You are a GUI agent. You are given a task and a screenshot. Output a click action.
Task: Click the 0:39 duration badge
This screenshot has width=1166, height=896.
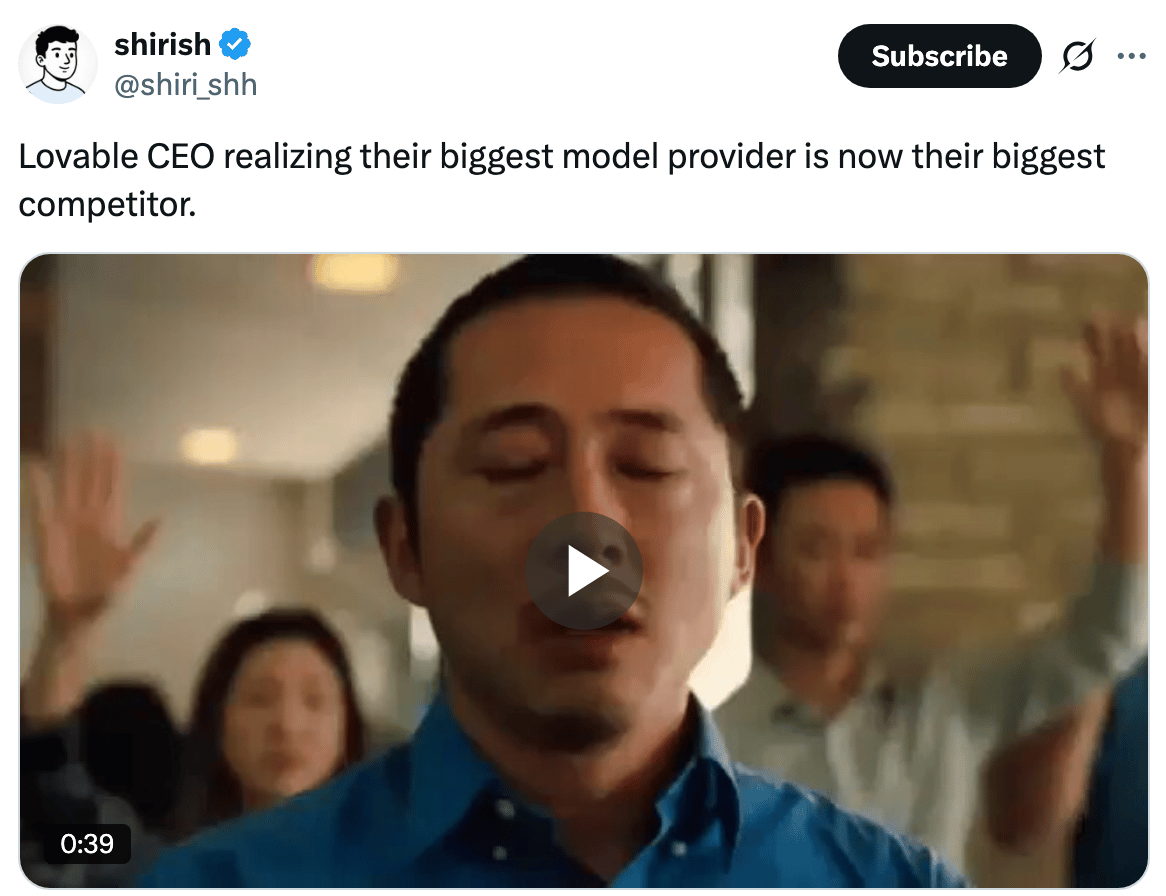coord(87,843)
